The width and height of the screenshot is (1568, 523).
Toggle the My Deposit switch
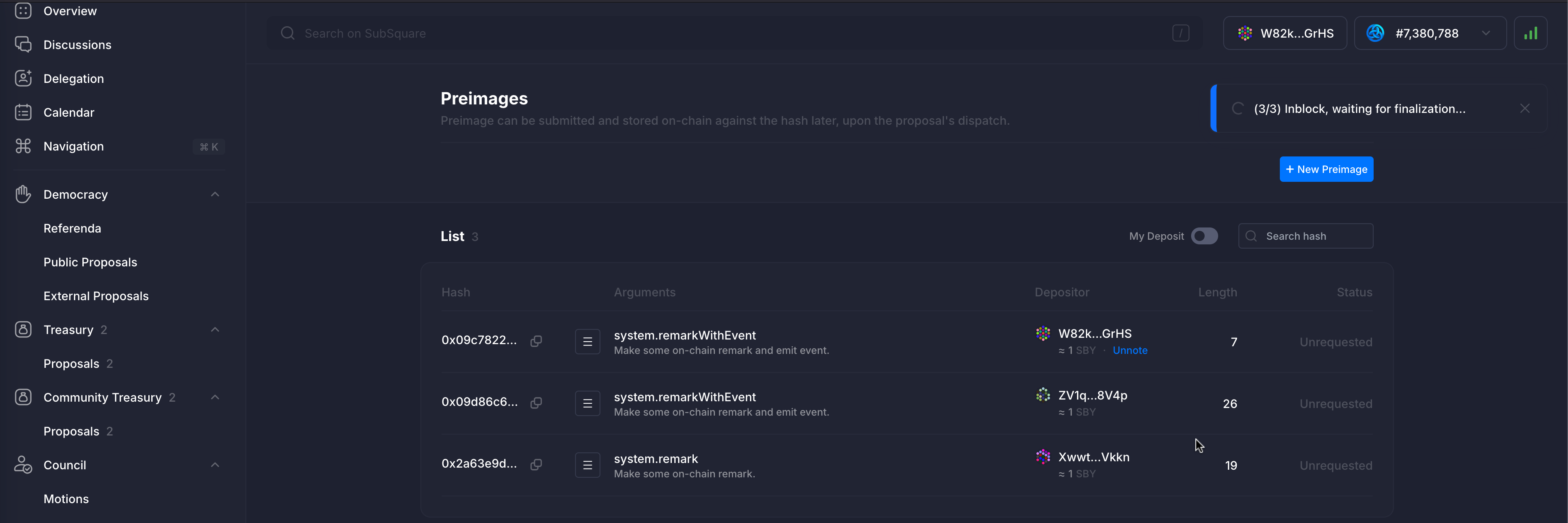pyautogui.click(x=1204, y=236)
